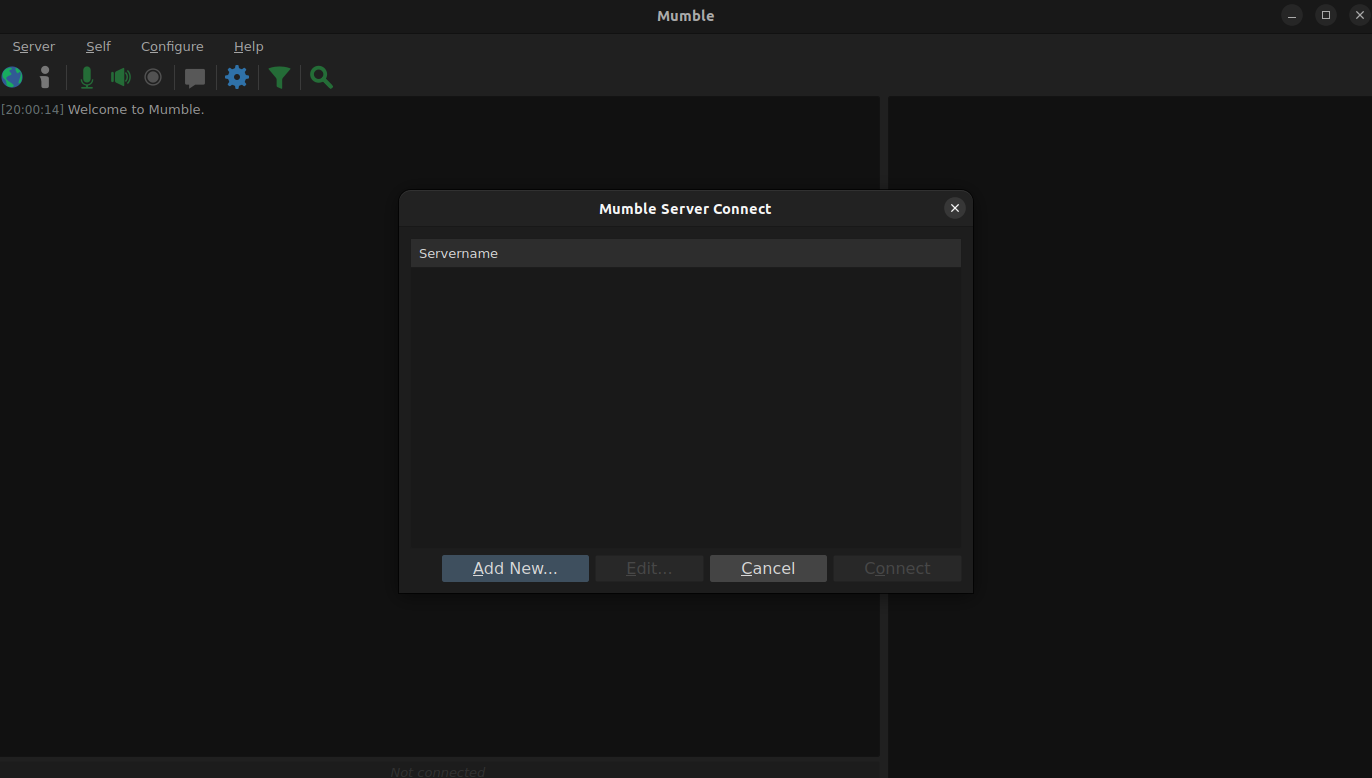Open server information via the info icon
This screenshot has width=1372, height=778.
pos(44,77)
